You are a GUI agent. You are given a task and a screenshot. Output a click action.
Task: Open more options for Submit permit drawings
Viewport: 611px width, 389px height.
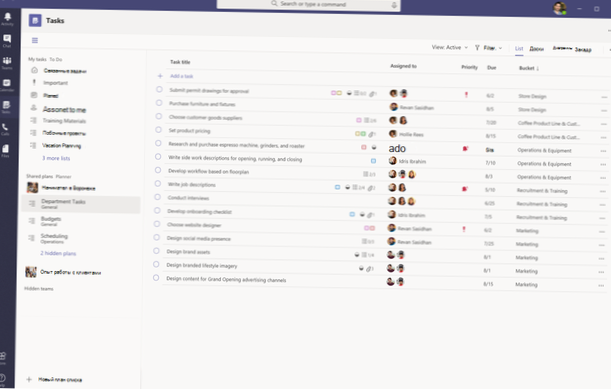pos(604,97)
